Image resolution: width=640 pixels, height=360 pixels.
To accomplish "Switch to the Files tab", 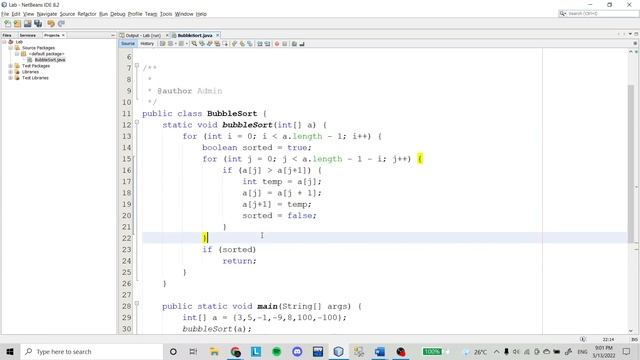I will pyautogui.click(x=7, y=36).
